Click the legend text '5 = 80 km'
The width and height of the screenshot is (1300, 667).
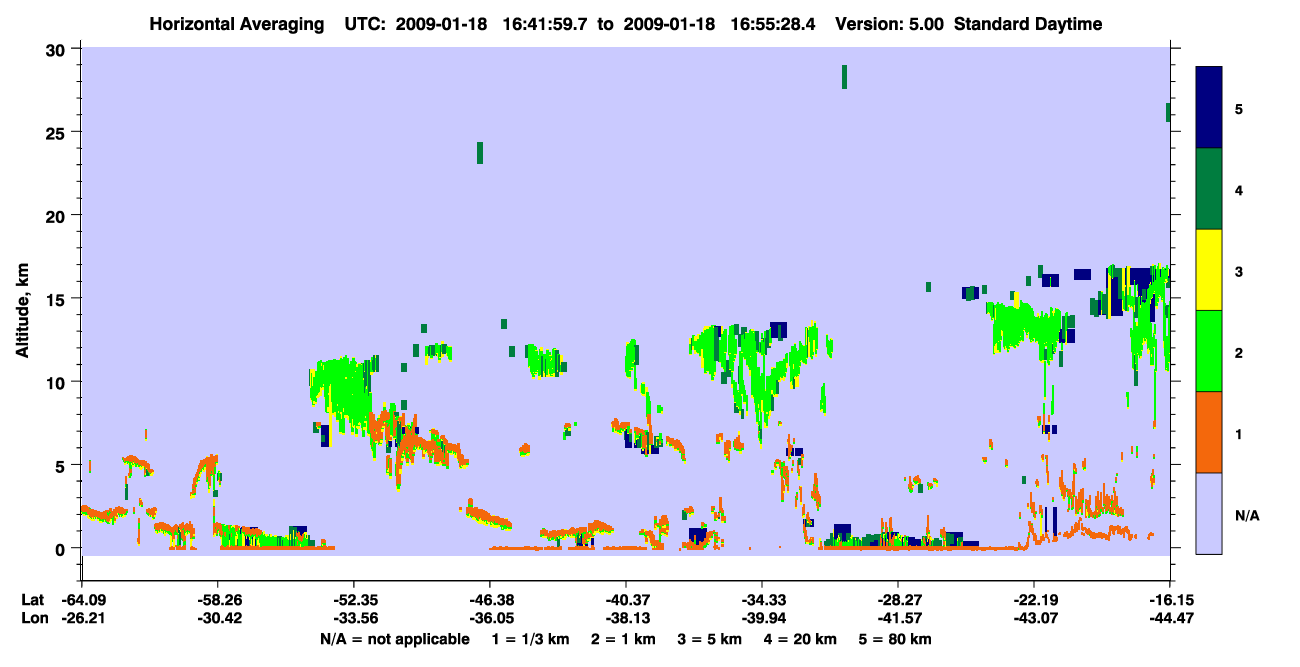tap(897, 639)
